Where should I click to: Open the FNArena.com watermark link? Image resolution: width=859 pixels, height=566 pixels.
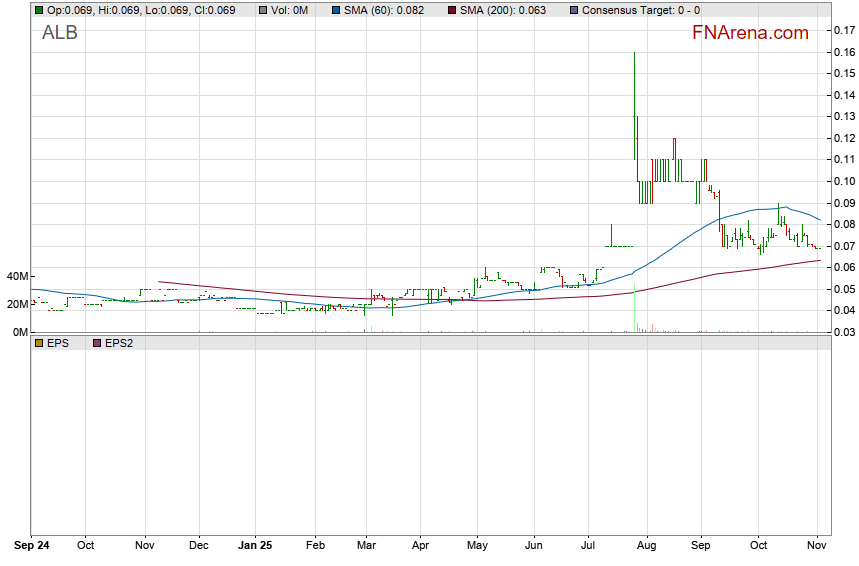tap(749, 33)
